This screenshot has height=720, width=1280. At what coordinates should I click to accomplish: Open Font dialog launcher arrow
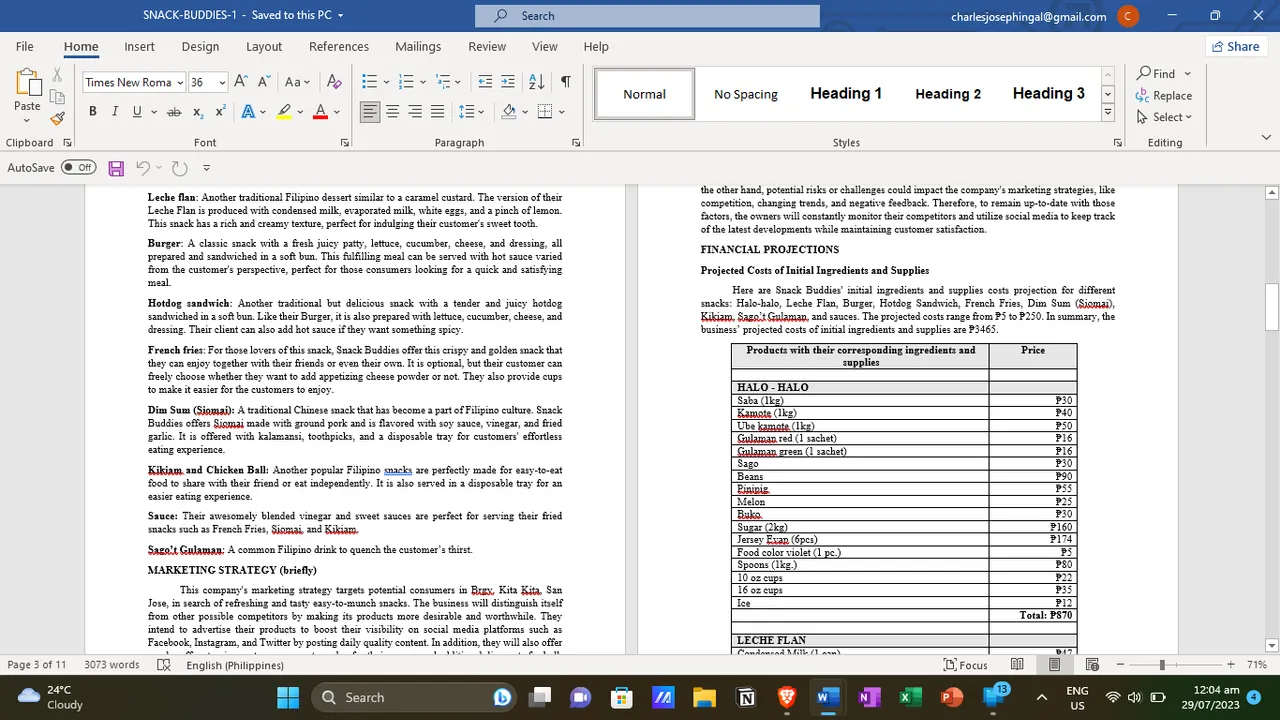click(345, 143)
